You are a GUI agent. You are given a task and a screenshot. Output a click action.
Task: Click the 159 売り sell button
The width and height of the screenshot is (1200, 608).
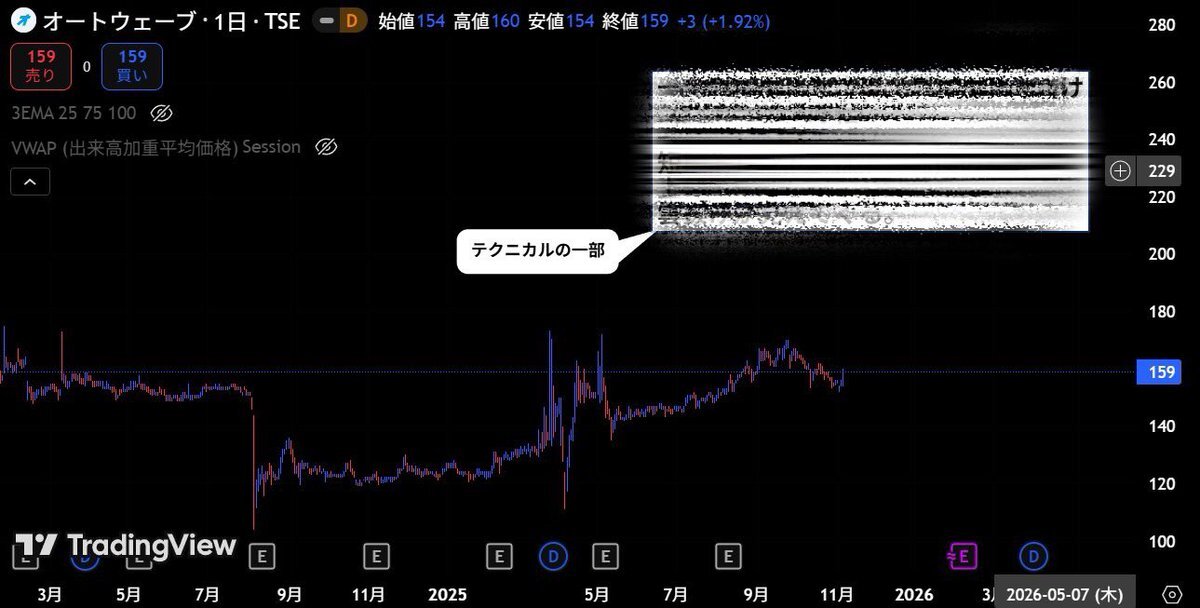coord(42,66)
